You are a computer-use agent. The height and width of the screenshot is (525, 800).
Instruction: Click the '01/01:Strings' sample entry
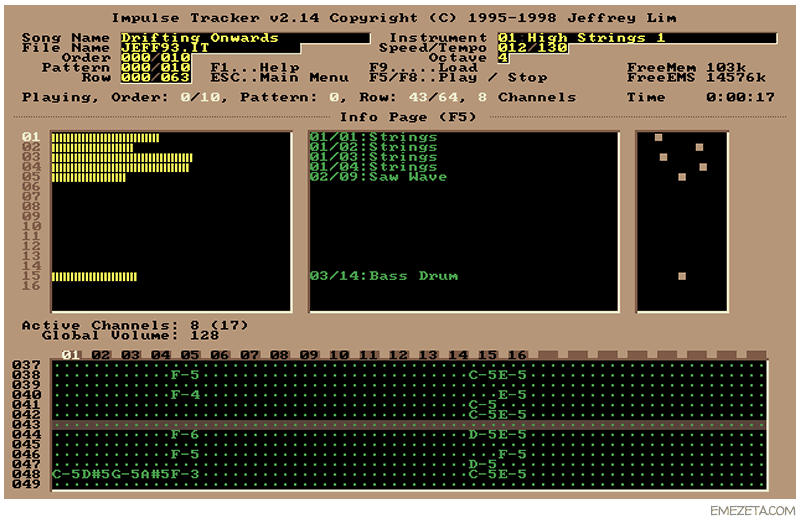pyautogui.click(x=373, y=137)
